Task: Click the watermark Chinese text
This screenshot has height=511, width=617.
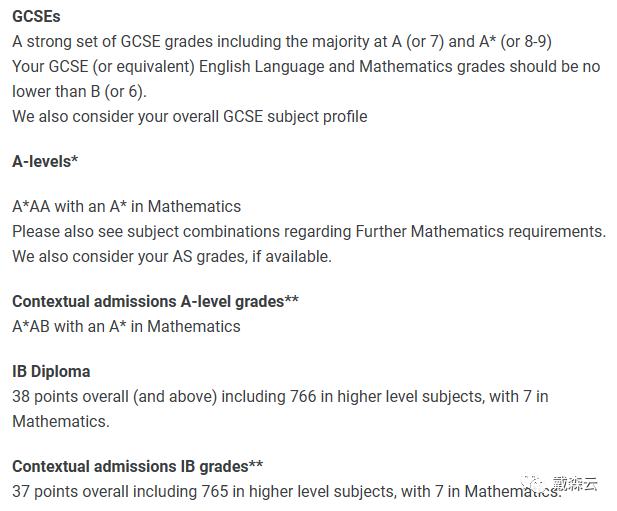Action: pos(575,483)
